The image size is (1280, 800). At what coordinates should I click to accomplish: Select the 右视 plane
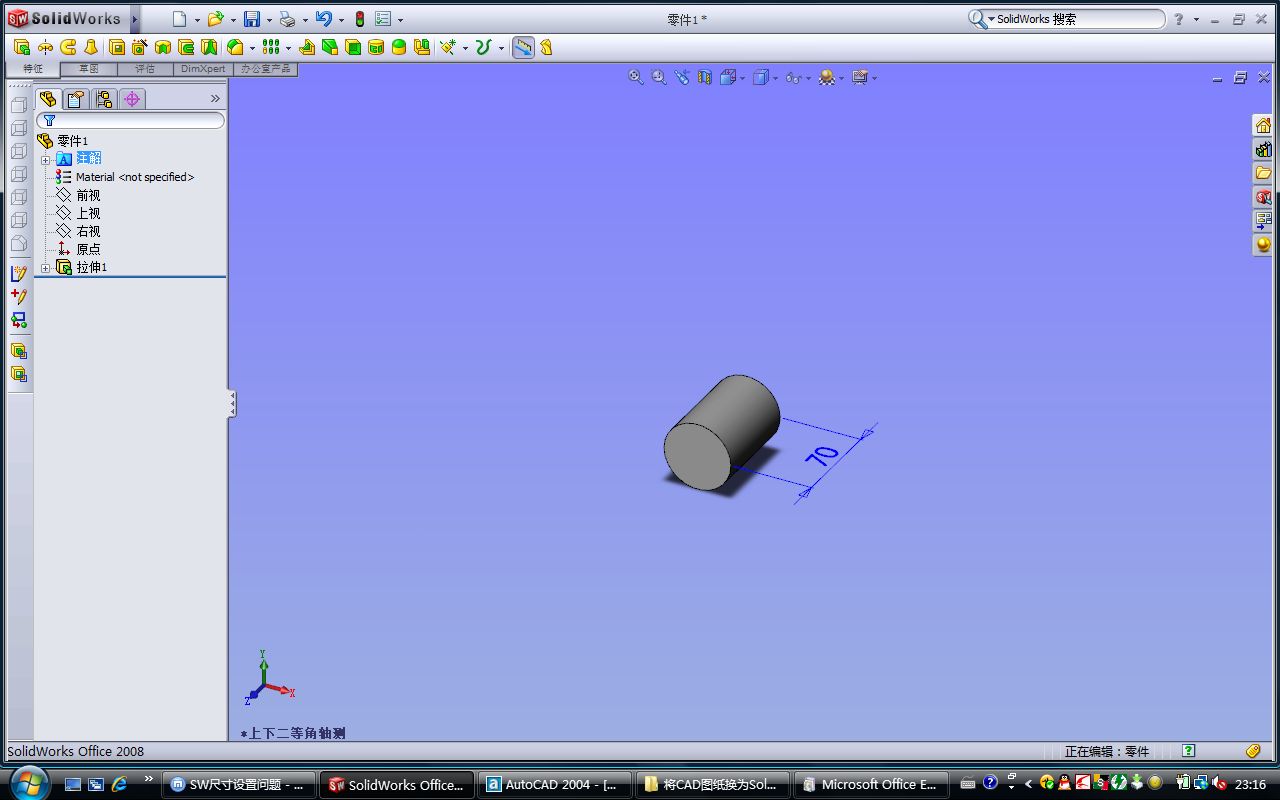coord(89,231)
